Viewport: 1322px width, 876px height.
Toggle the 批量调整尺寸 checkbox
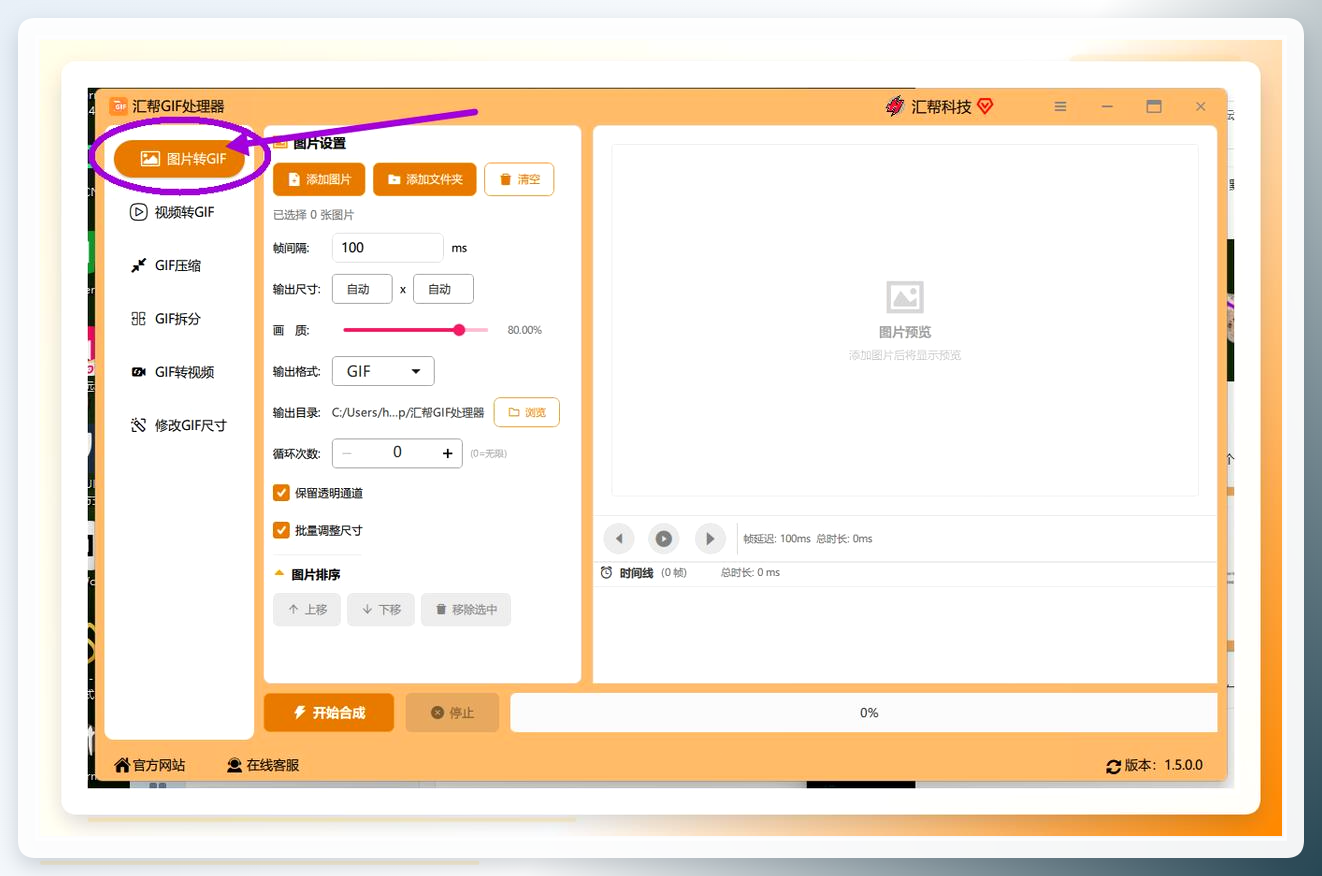(x=282, y=530)
